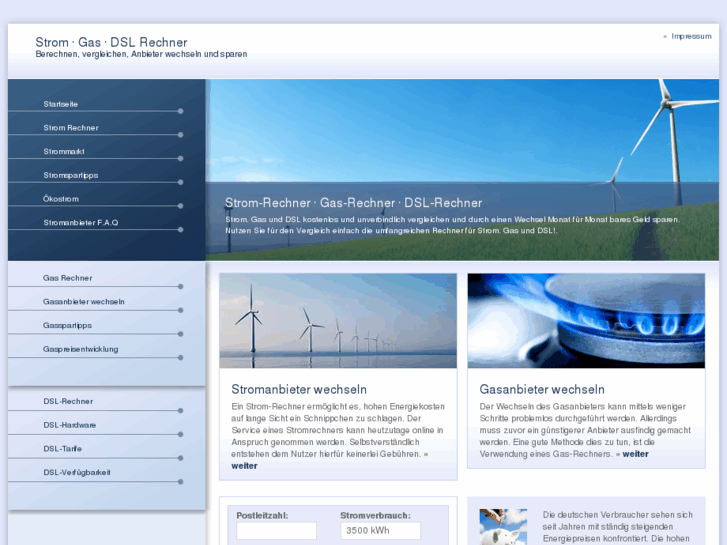This screenshot has width=727, height=545.
Task: Open the Gasanbieter wechseln article heading
Action: (x=542, y=389)
